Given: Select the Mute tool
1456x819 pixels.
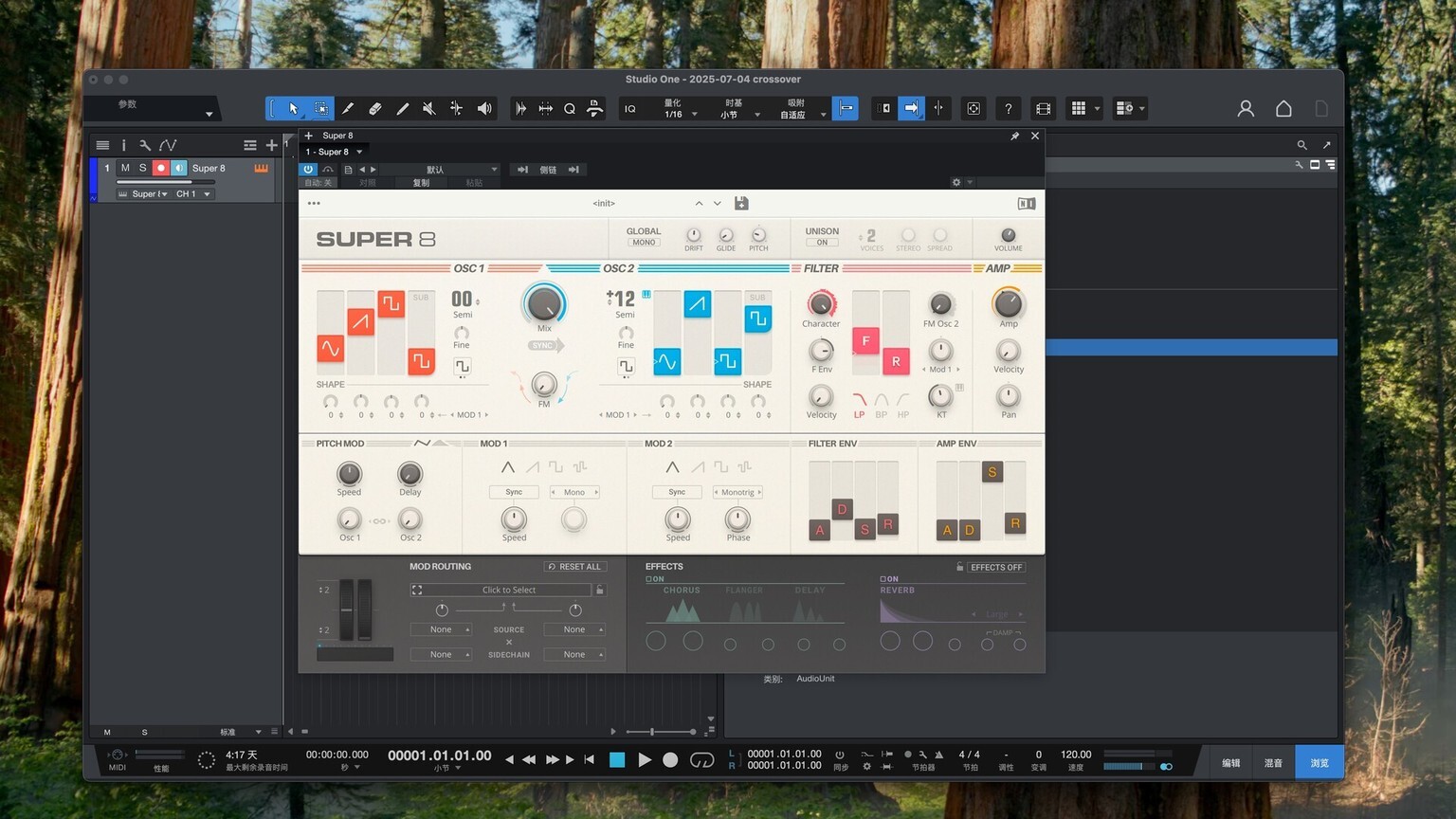Looking at the screenshot, I should [429, 109].
